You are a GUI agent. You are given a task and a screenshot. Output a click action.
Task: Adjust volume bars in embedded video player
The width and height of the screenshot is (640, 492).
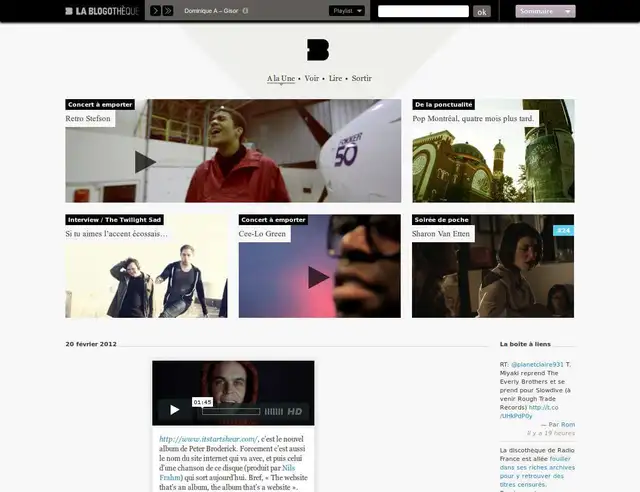pyautogui.click(x=273, y=412)
